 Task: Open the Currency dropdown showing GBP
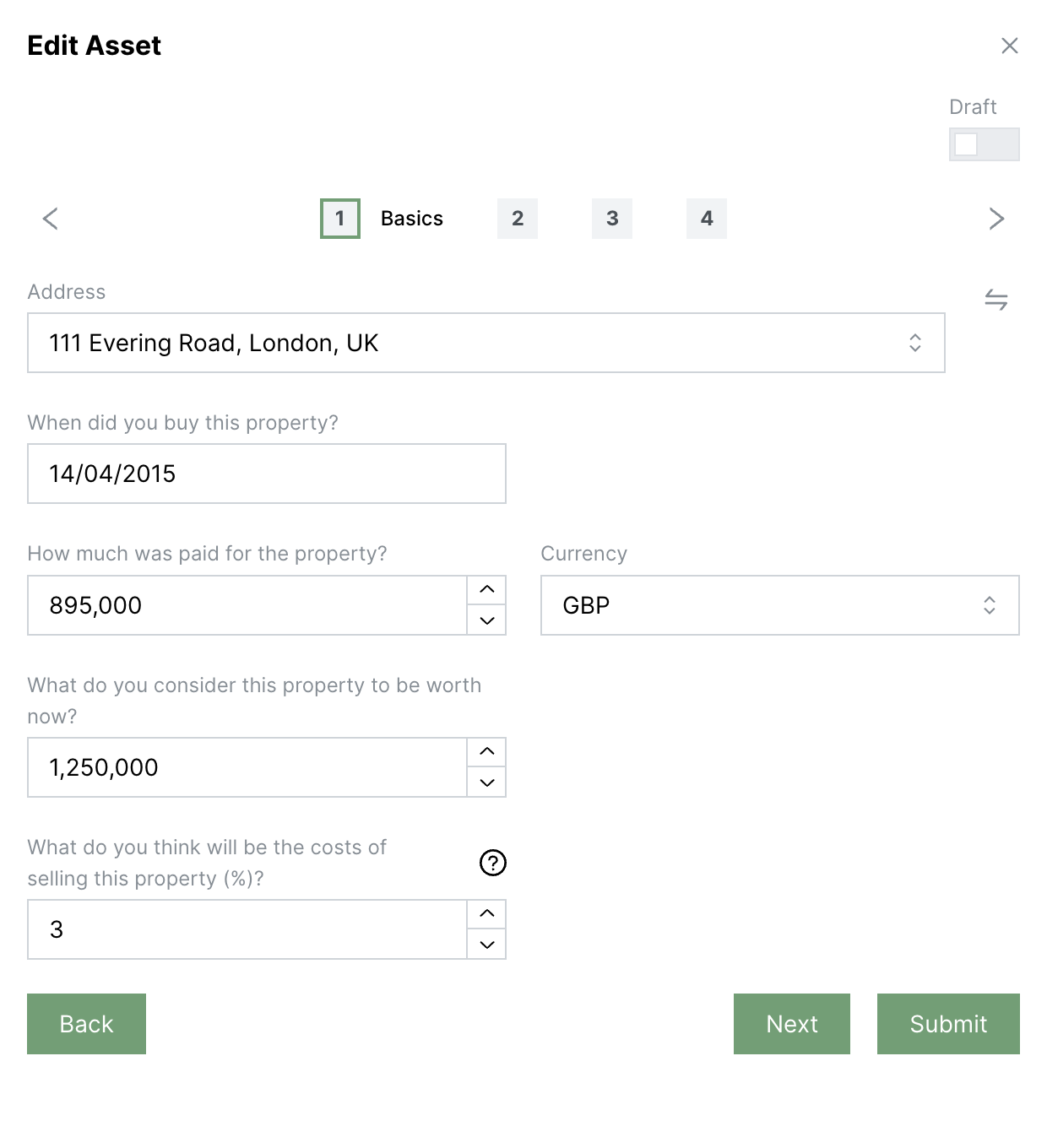779,605
